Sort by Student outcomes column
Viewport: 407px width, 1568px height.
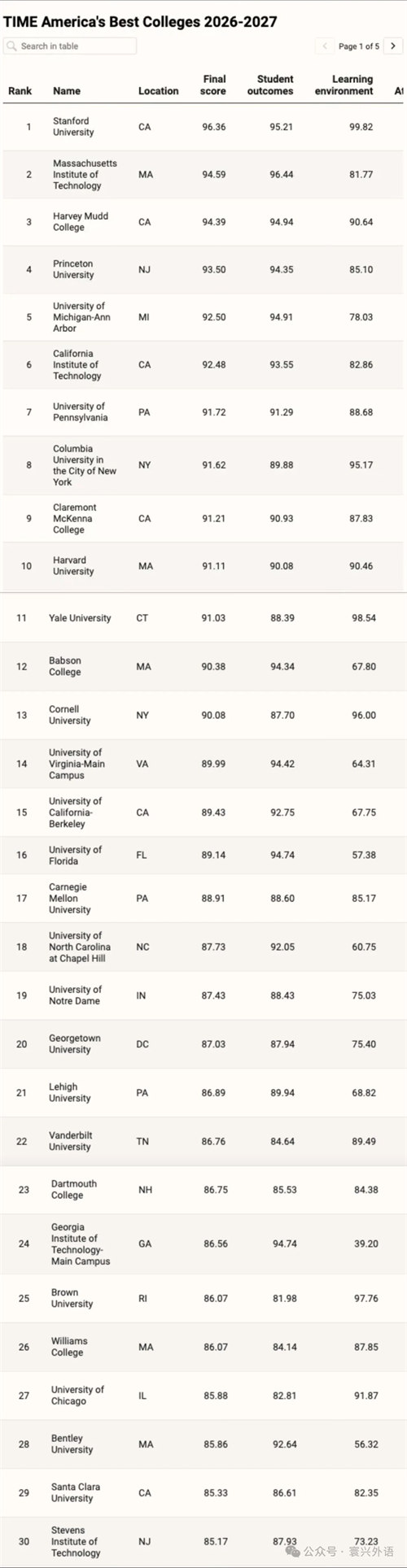click(270, 85)
